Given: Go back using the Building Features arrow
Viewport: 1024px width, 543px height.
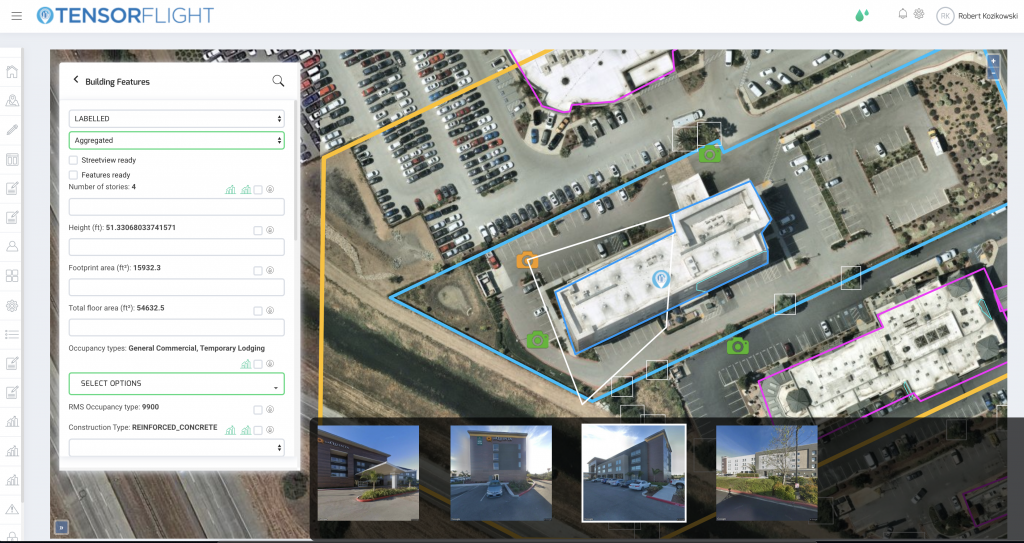Looking at the screenshot, I should [x=76, y=80].
